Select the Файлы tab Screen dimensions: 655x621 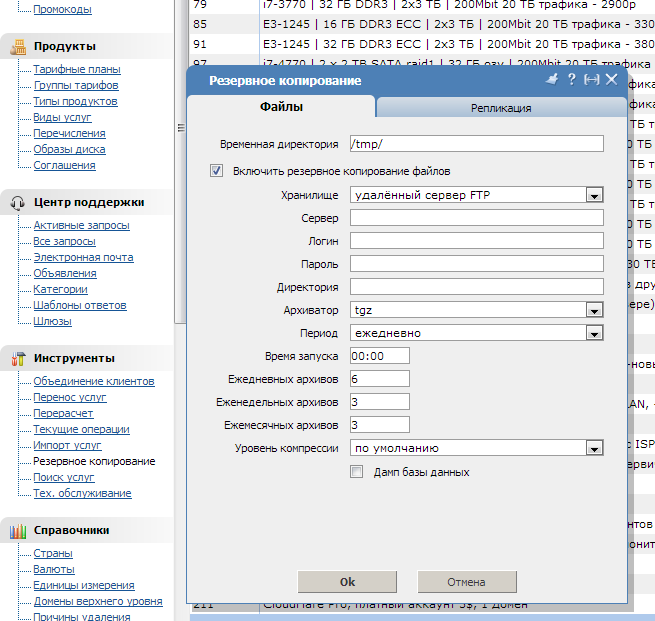tap(282, 107)
